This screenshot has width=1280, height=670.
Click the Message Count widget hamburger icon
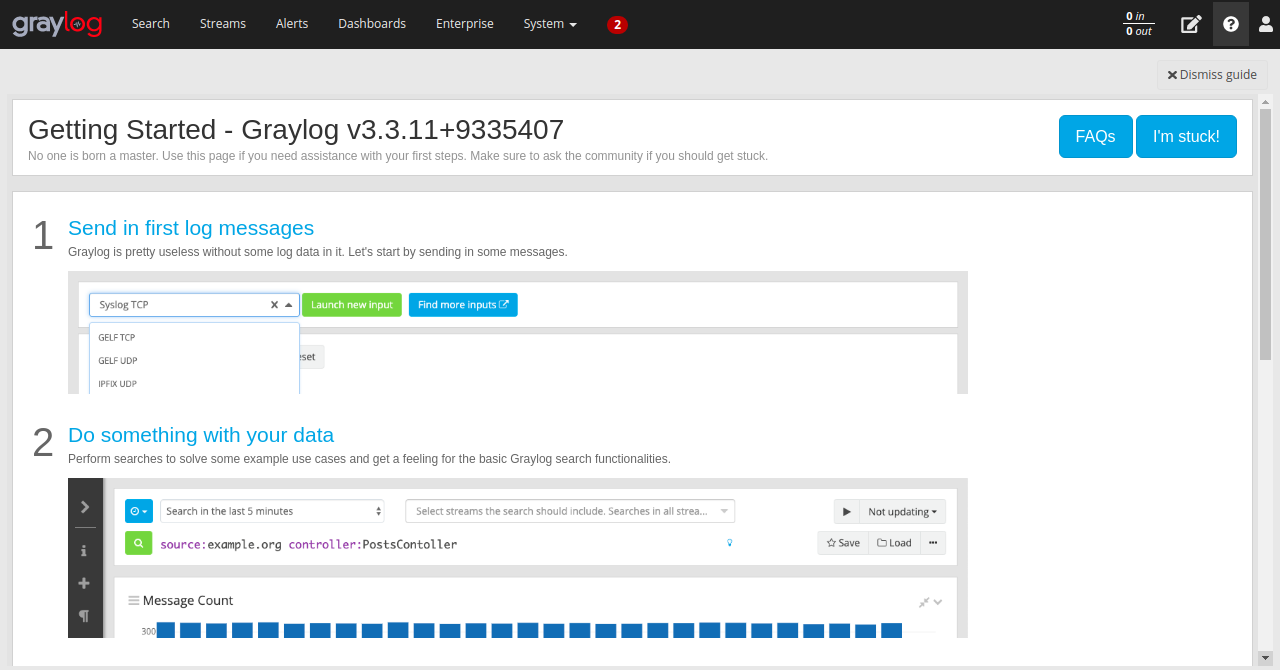pyautogui.click(x=133, y=601)
